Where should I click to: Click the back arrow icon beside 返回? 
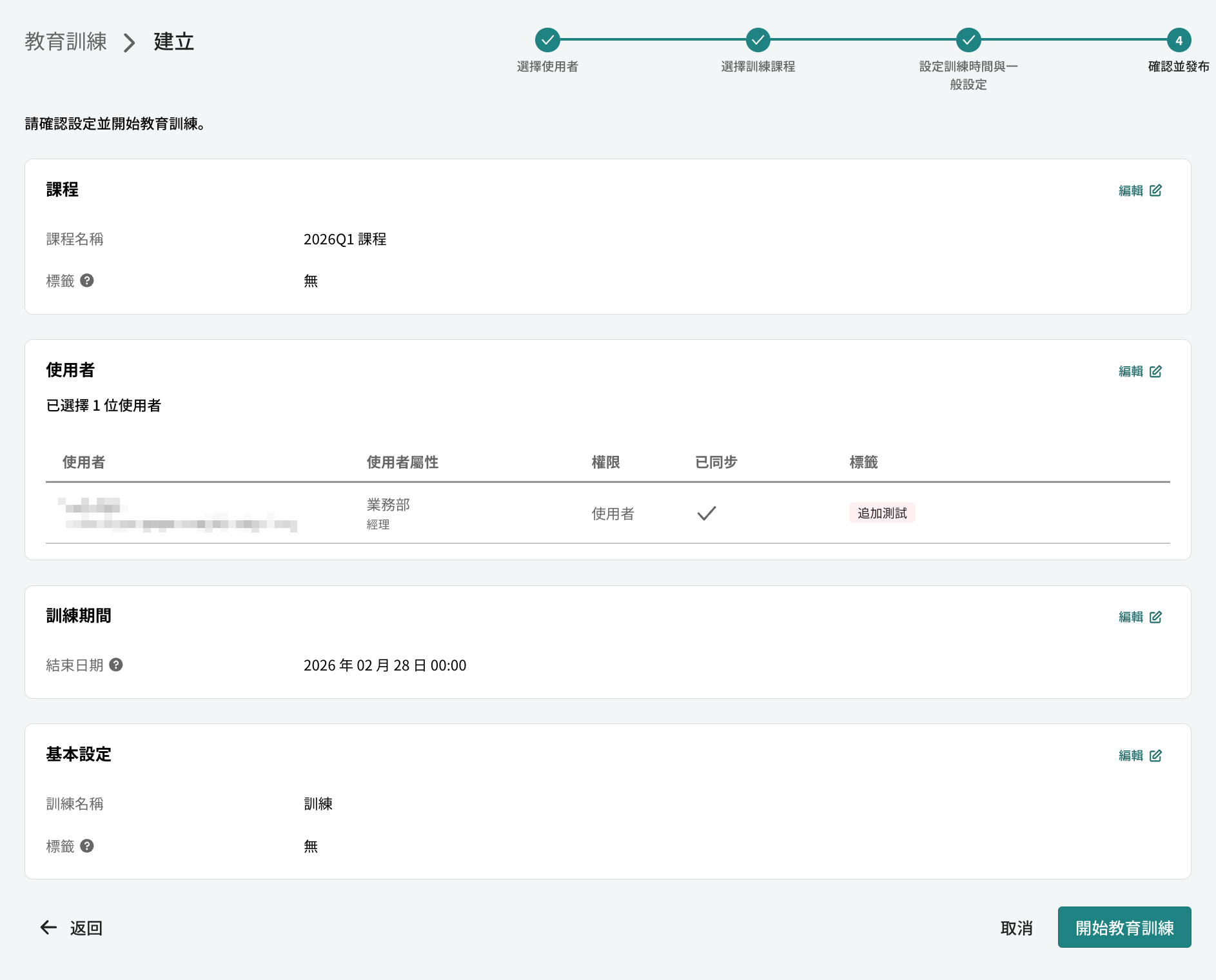[49, 928]
